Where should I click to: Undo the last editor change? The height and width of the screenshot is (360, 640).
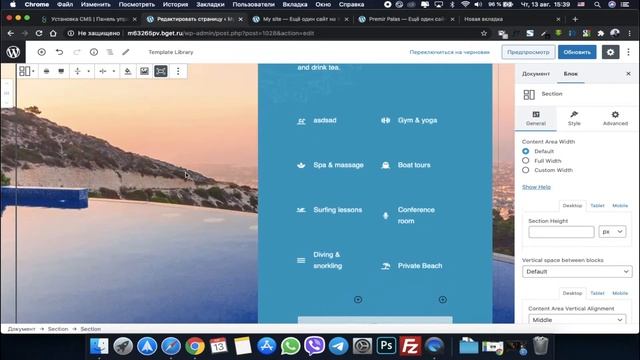pyautogui.click(x=60, y=52)
